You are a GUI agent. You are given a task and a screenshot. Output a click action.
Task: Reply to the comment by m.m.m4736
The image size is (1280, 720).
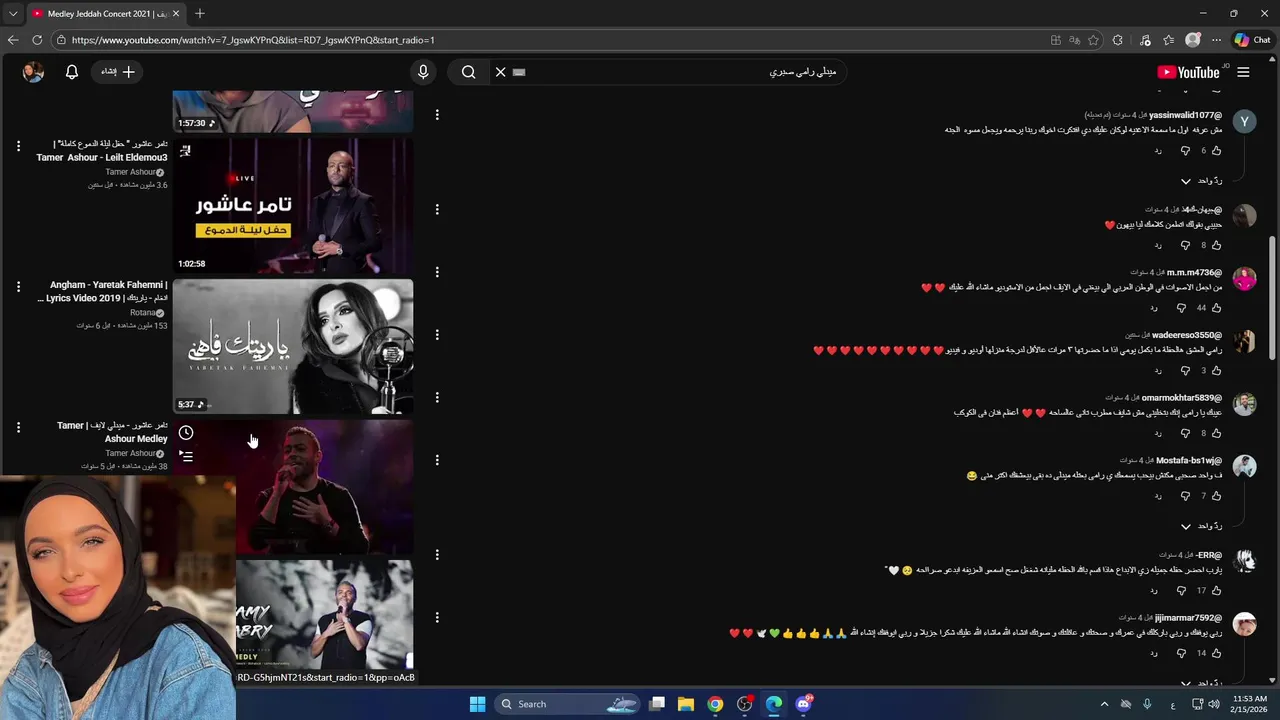coord(1154,308)
